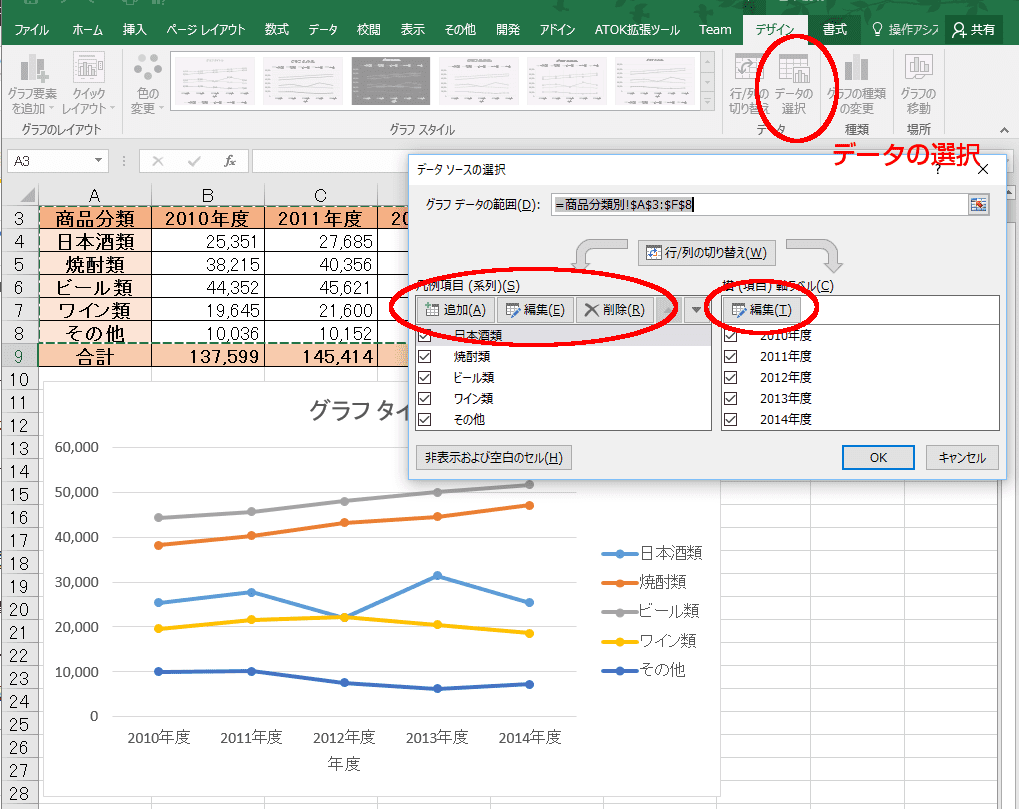
Task: Click the move series down arrow
Action: [x=697, y=310]
